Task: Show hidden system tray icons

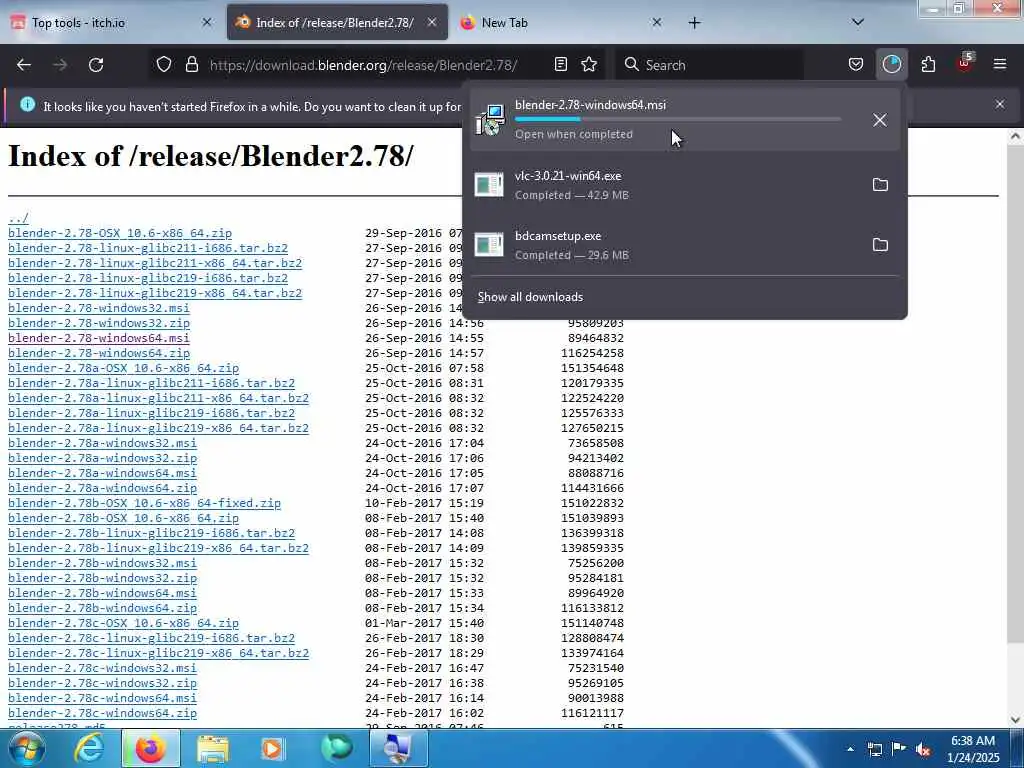Action: click(850, 750)
